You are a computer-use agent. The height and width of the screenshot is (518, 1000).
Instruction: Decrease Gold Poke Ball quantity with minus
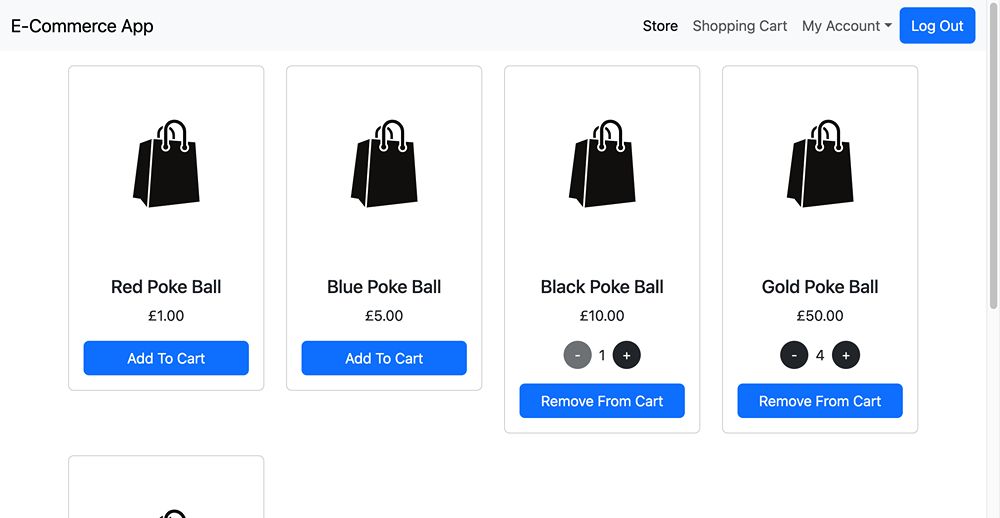(x=794, y=355)
